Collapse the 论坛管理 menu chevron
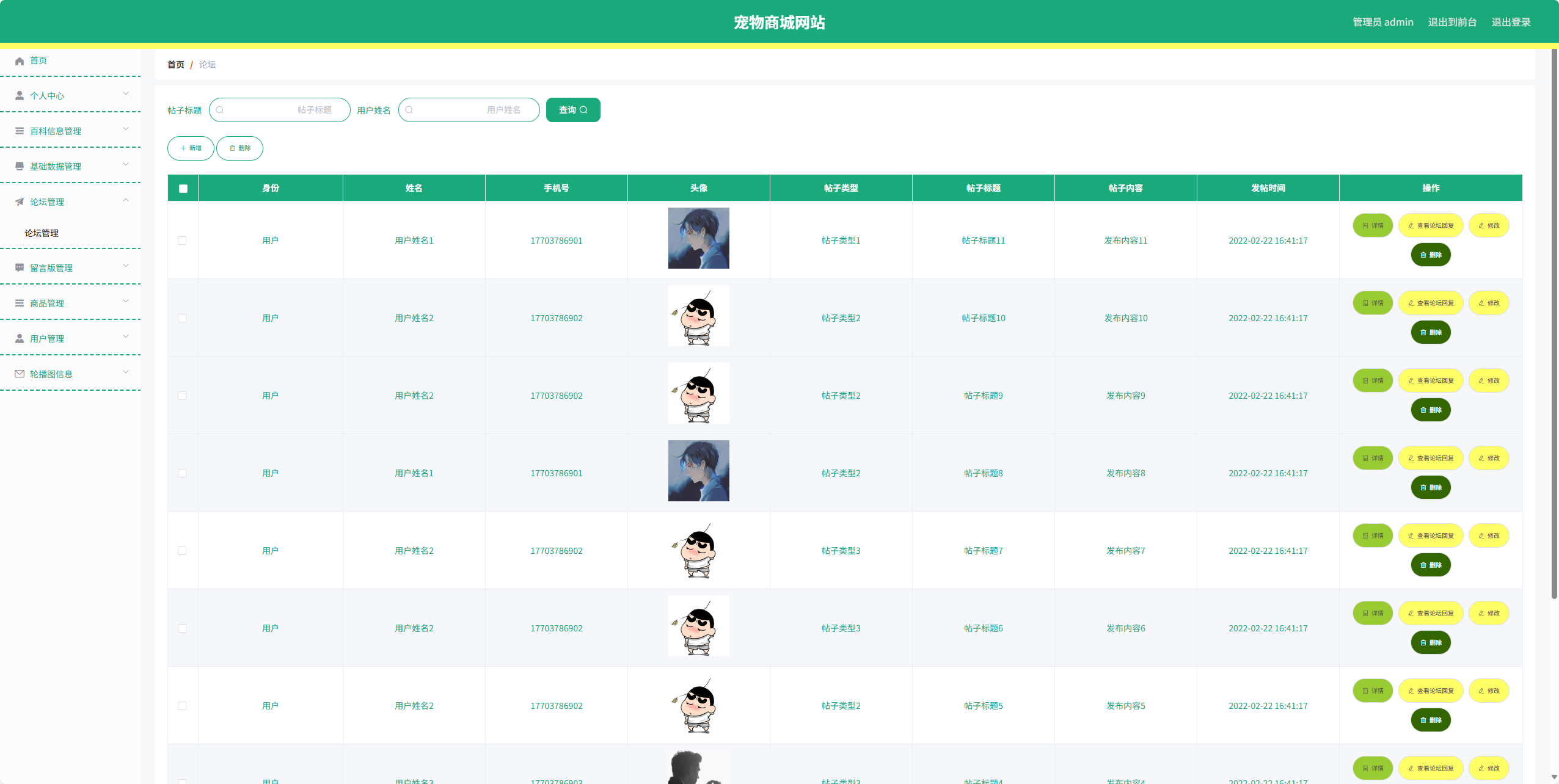Viewport: 1559px width, 784px height. tap(126, 200)
